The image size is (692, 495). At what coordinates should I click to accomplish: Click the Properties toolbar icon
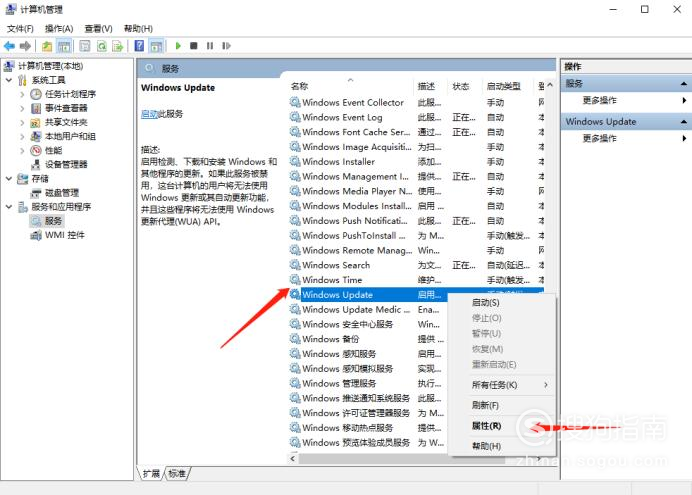[85, 46]
